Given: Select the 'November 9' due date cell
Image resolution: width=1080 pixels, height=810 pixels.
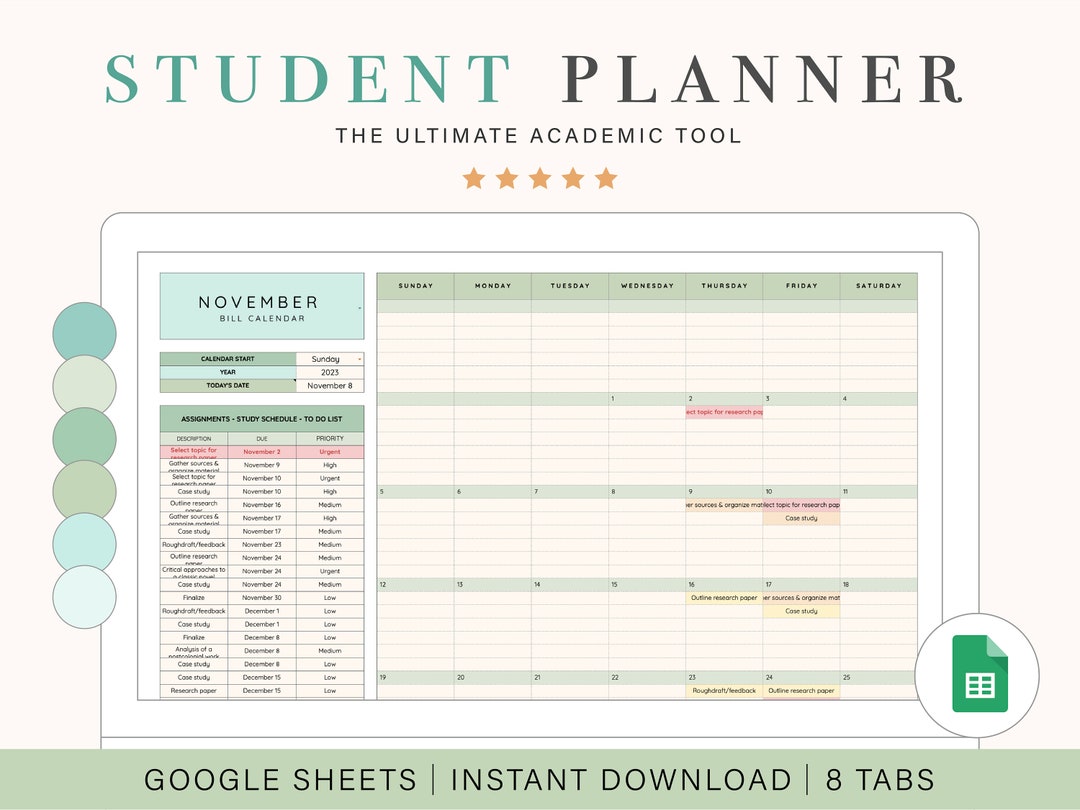Looking at the screenshot, I should point(262,465).
